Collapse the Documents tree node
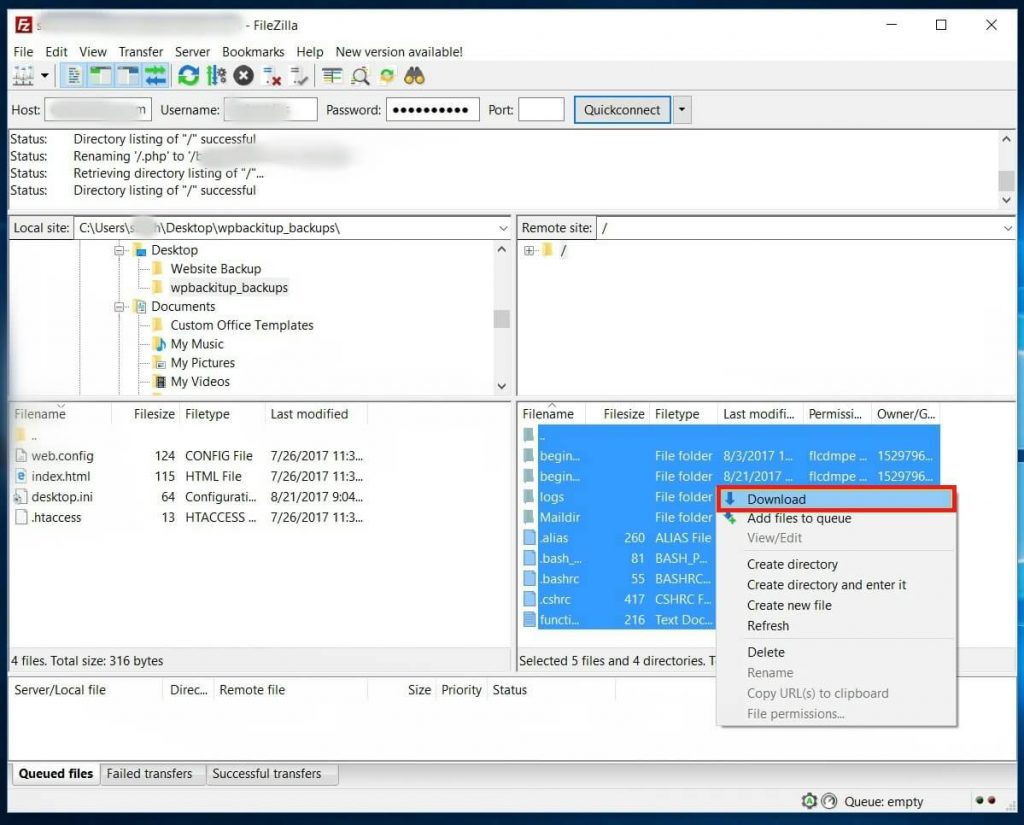1024x825 pixels. 119,306
